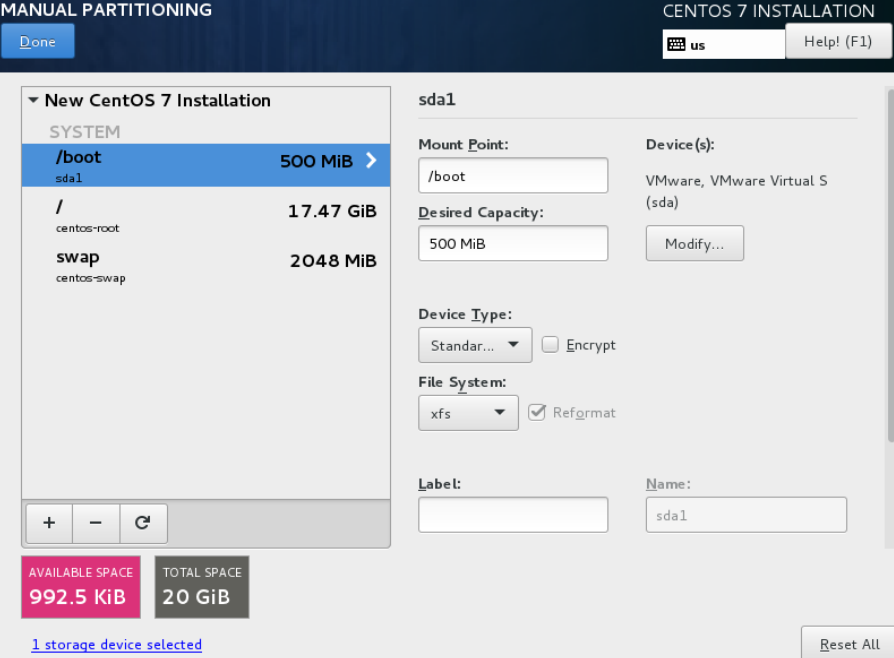The width and height of the screenshot is (894, 658).
Task: Click the Modify... device button
Action: 694,243
